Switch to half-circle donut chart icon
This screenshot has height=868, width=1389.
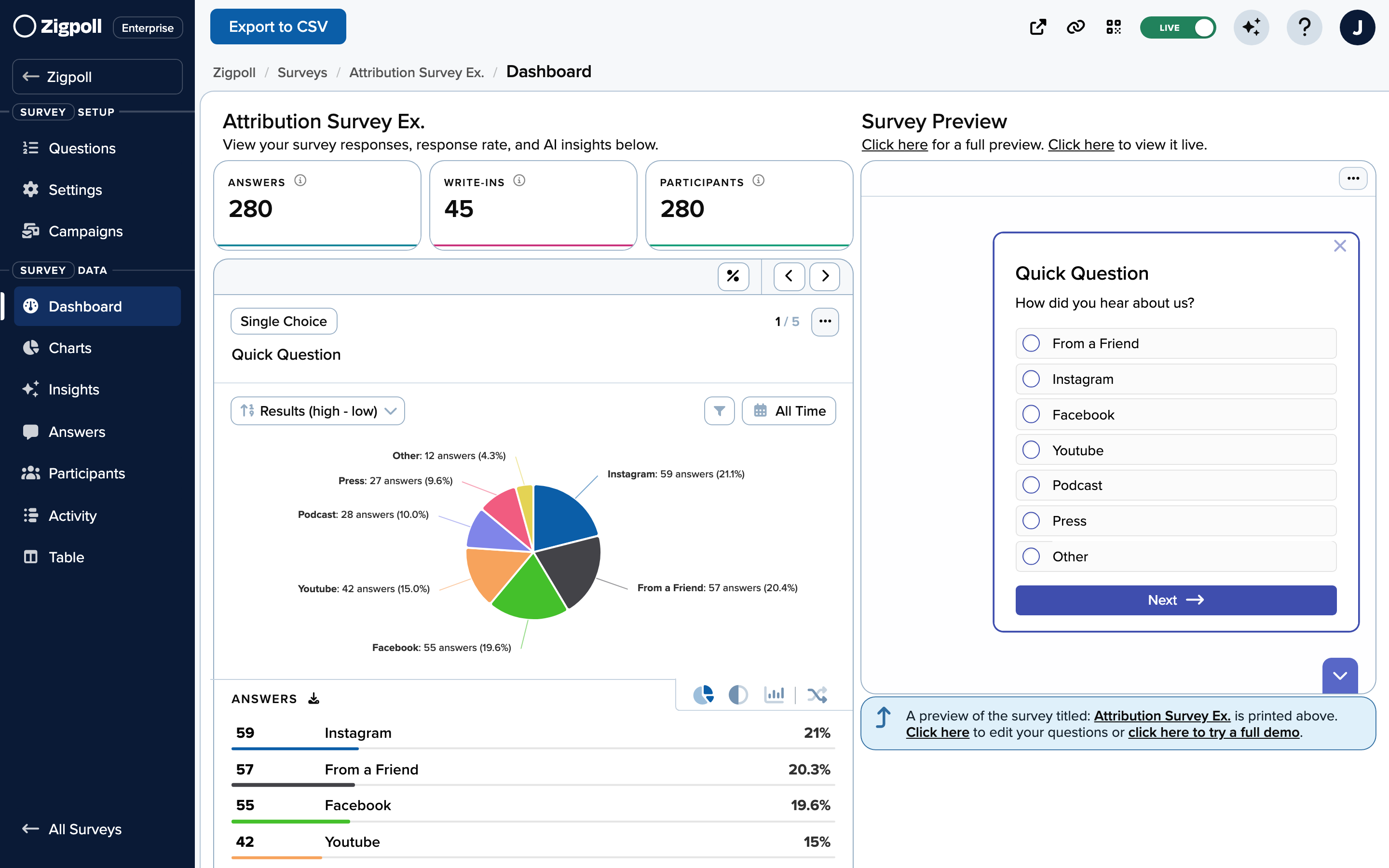[x=738, y=694]
